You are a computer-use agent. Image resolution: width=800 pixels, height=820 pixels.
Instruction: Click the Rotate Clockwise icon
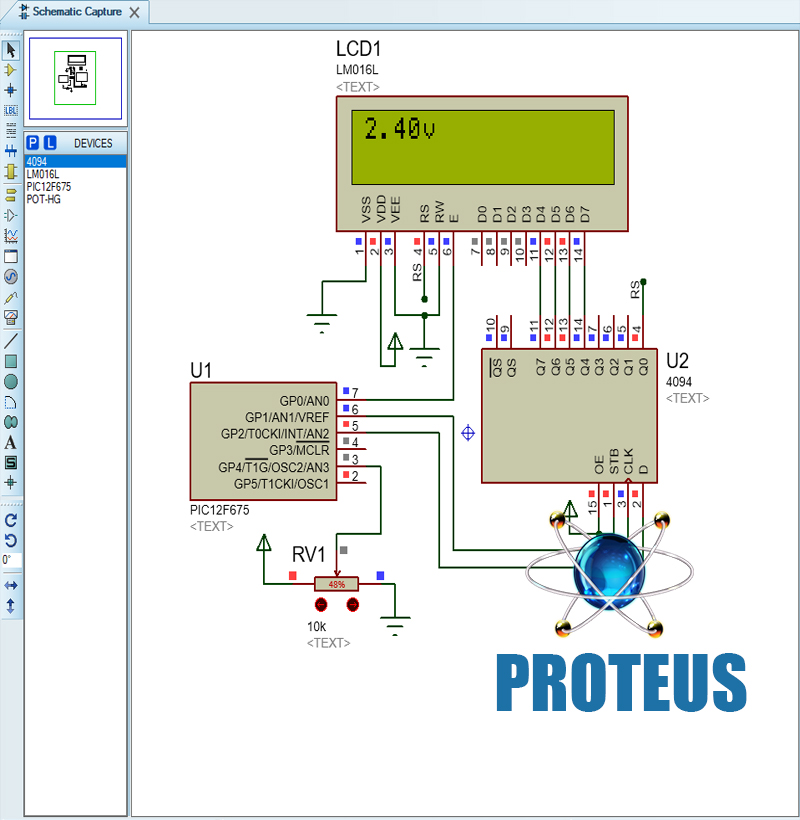point(11,520)
